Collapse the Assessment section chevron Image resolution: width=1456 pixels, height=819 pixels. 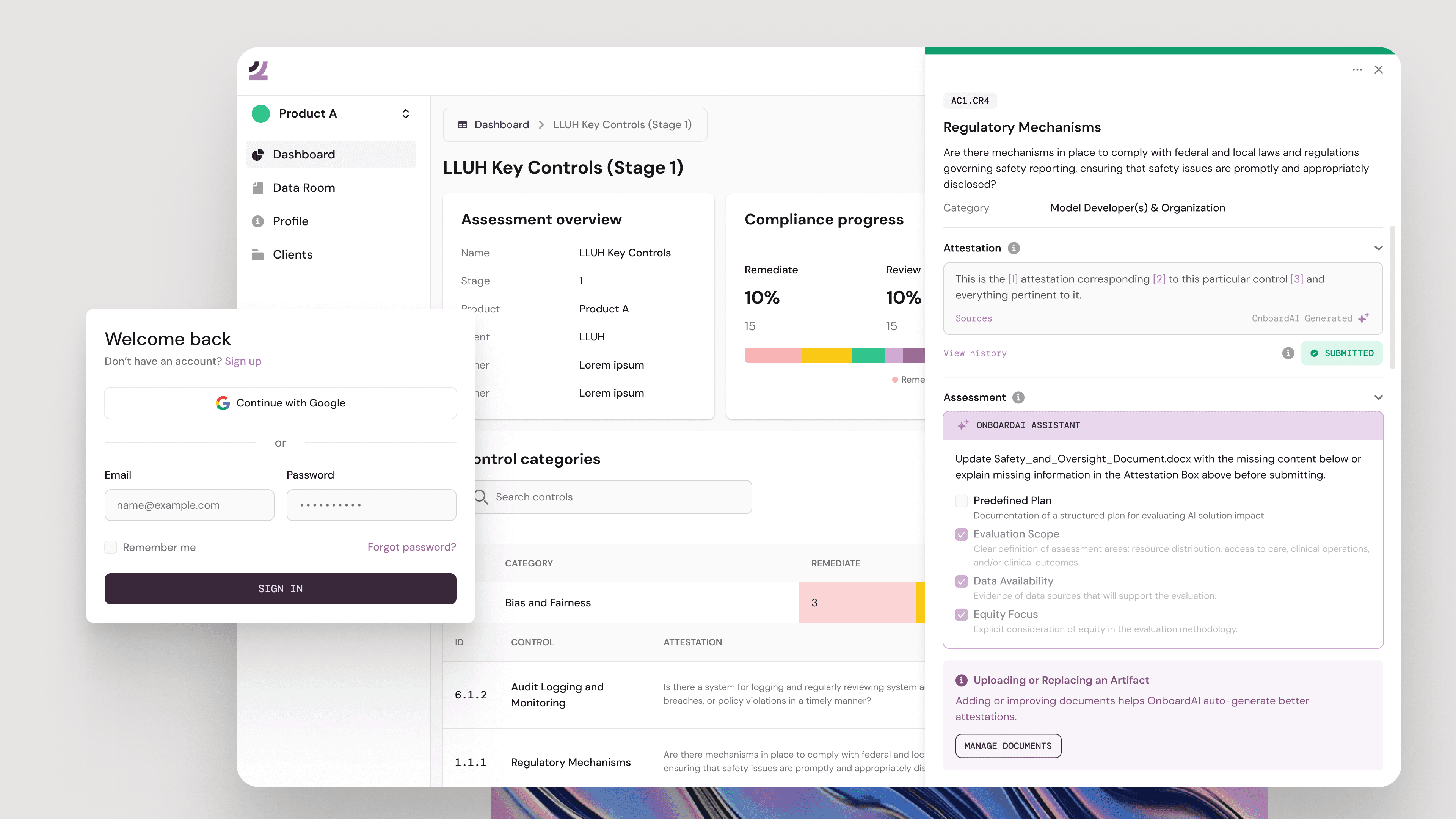pos(1379,397)
